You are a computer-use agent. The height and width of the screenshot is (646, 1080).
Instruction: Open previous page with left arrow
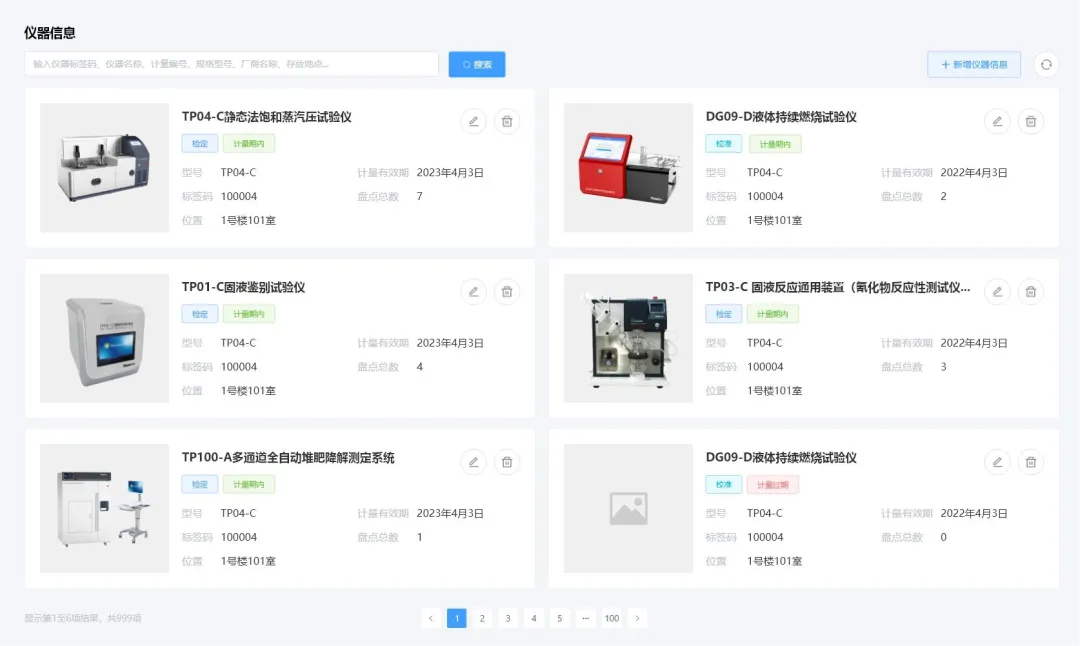click(431, 618)
